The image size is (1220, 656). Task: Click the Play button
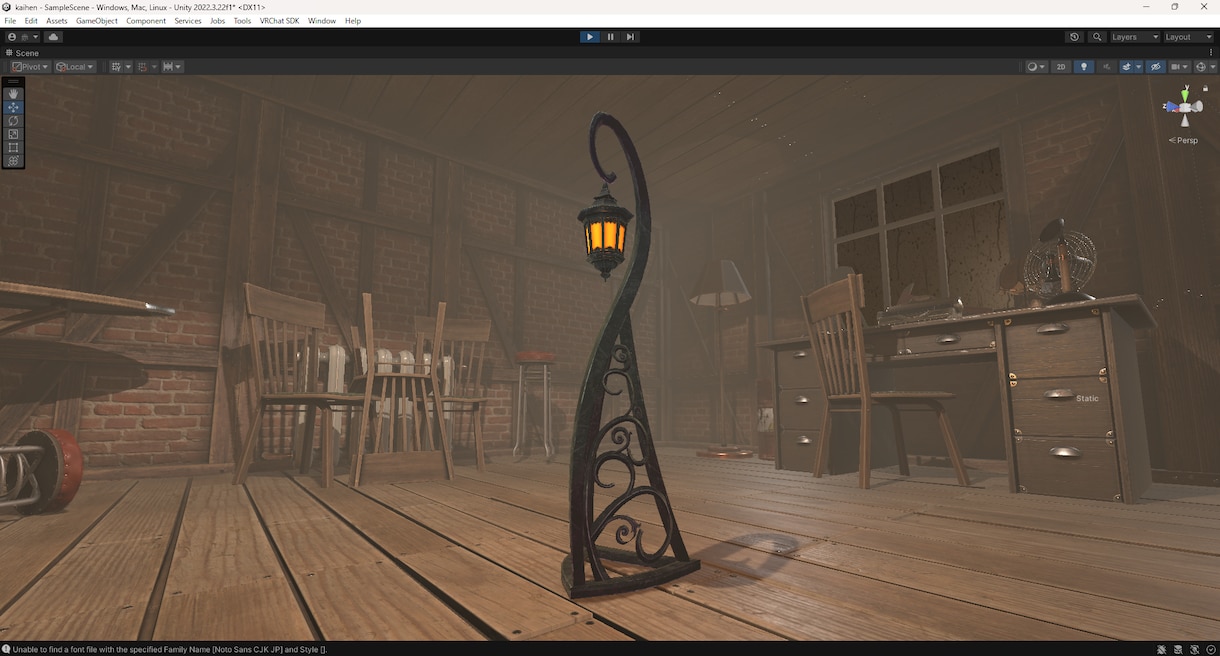590,37
